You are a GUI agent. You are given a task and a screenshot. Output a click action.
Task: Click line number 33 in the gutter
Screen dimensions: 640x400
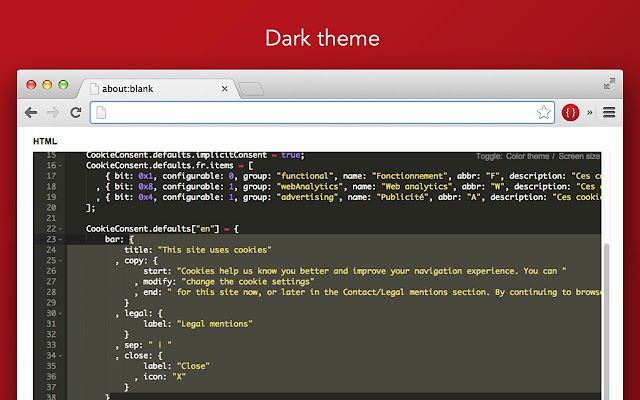pos(51,345)
